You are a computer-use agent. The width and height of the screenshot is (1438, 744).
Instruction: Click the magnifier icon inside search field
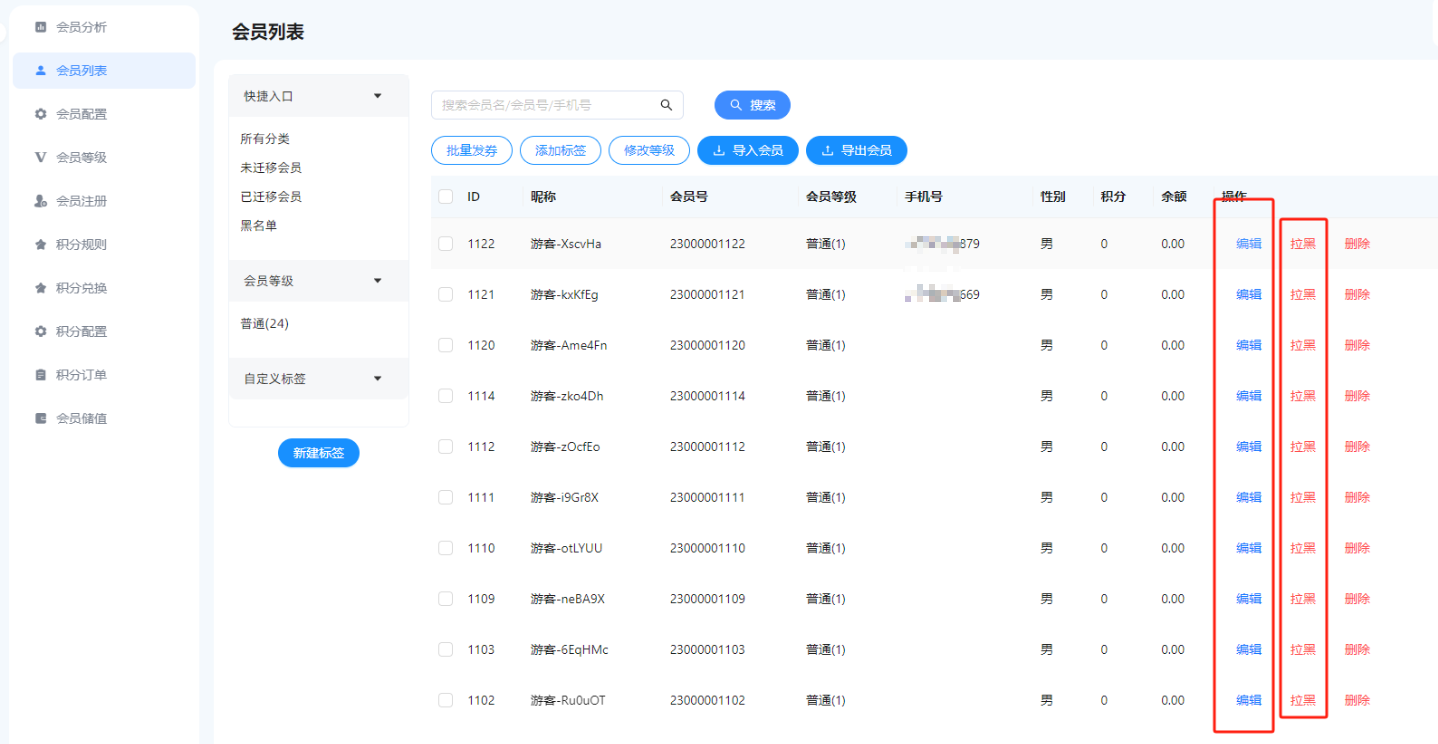coord(666,105)
